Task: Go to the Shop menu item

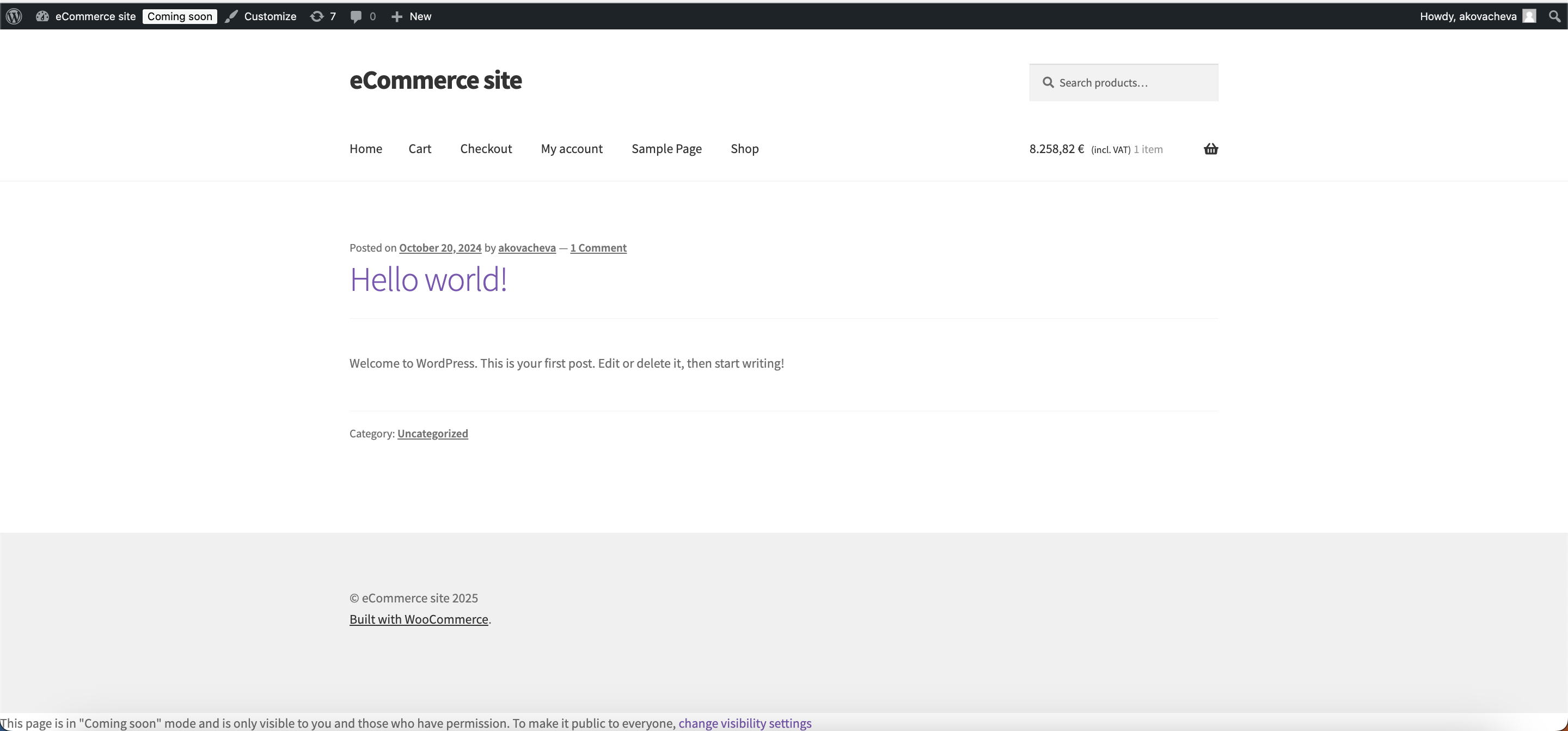Action: (x=744, y=149)
